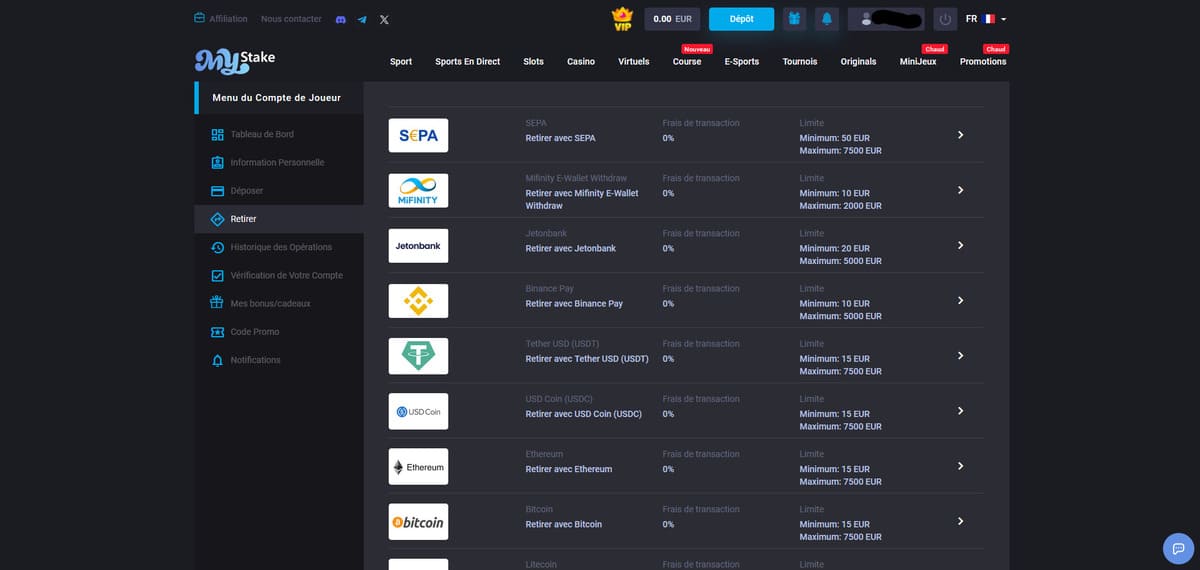Click the blue Dépôt button
The height and width of the screenshot is (570, 1200).
point(741,19)
